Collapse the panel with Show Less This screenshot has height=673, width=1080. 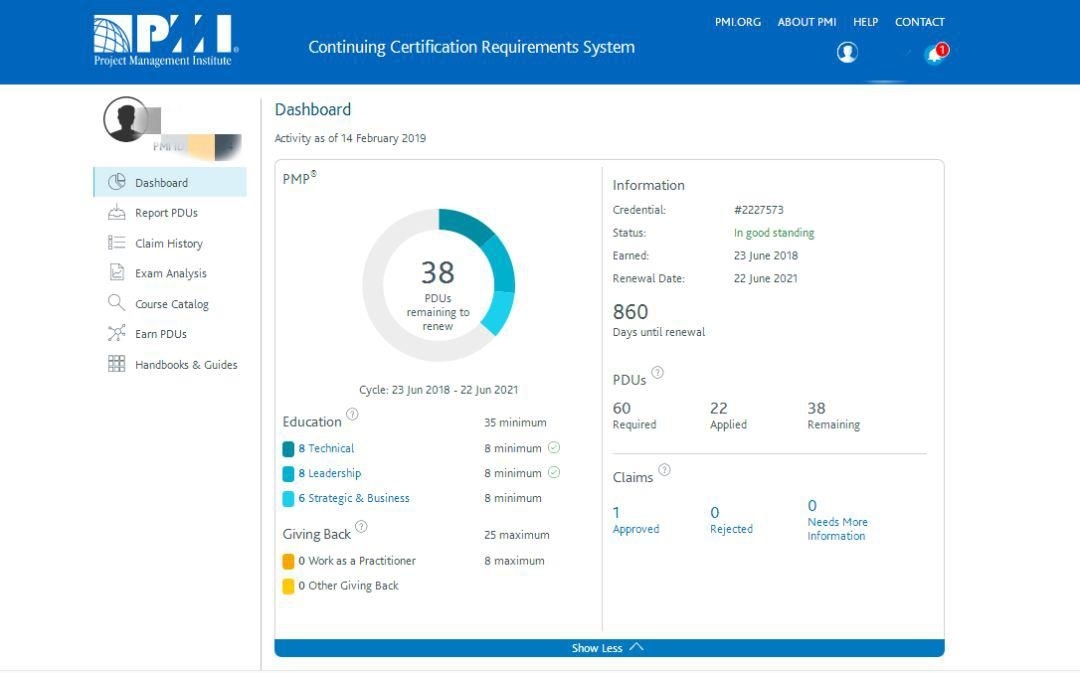[x=608, y=648]
